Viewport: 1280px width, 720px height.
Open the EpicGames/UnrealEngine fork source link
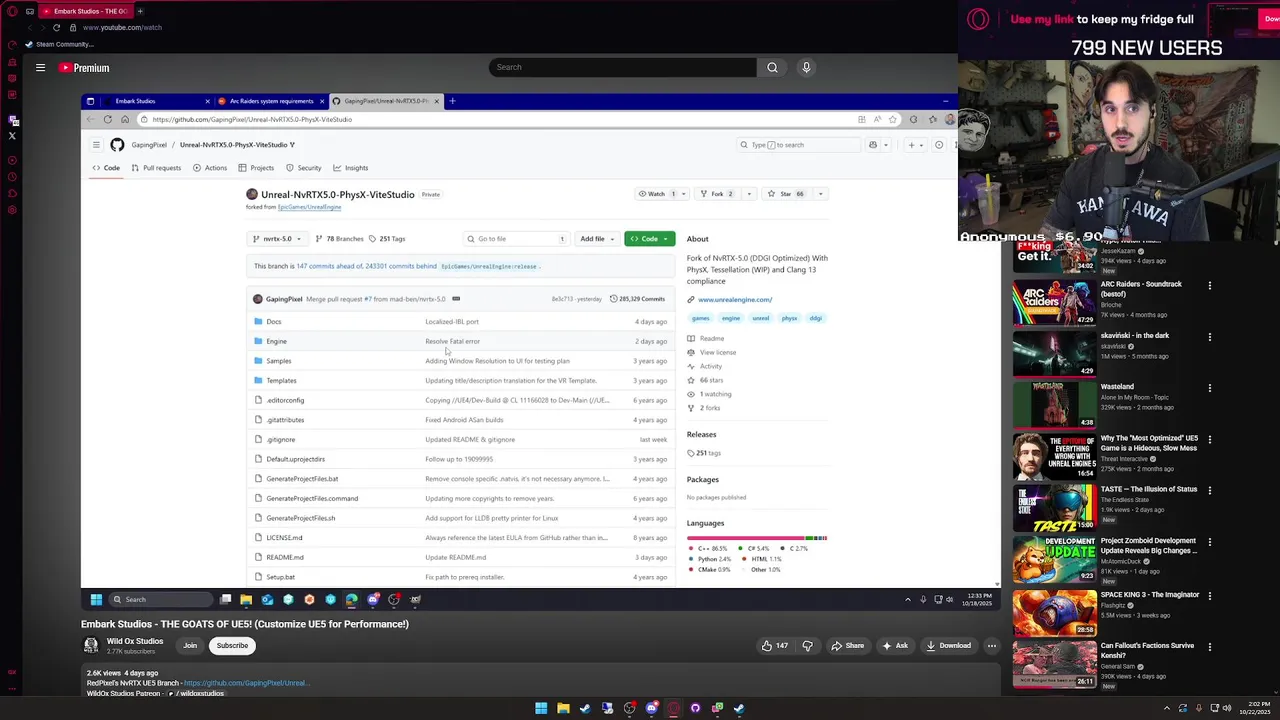click(x=309, y=207)
